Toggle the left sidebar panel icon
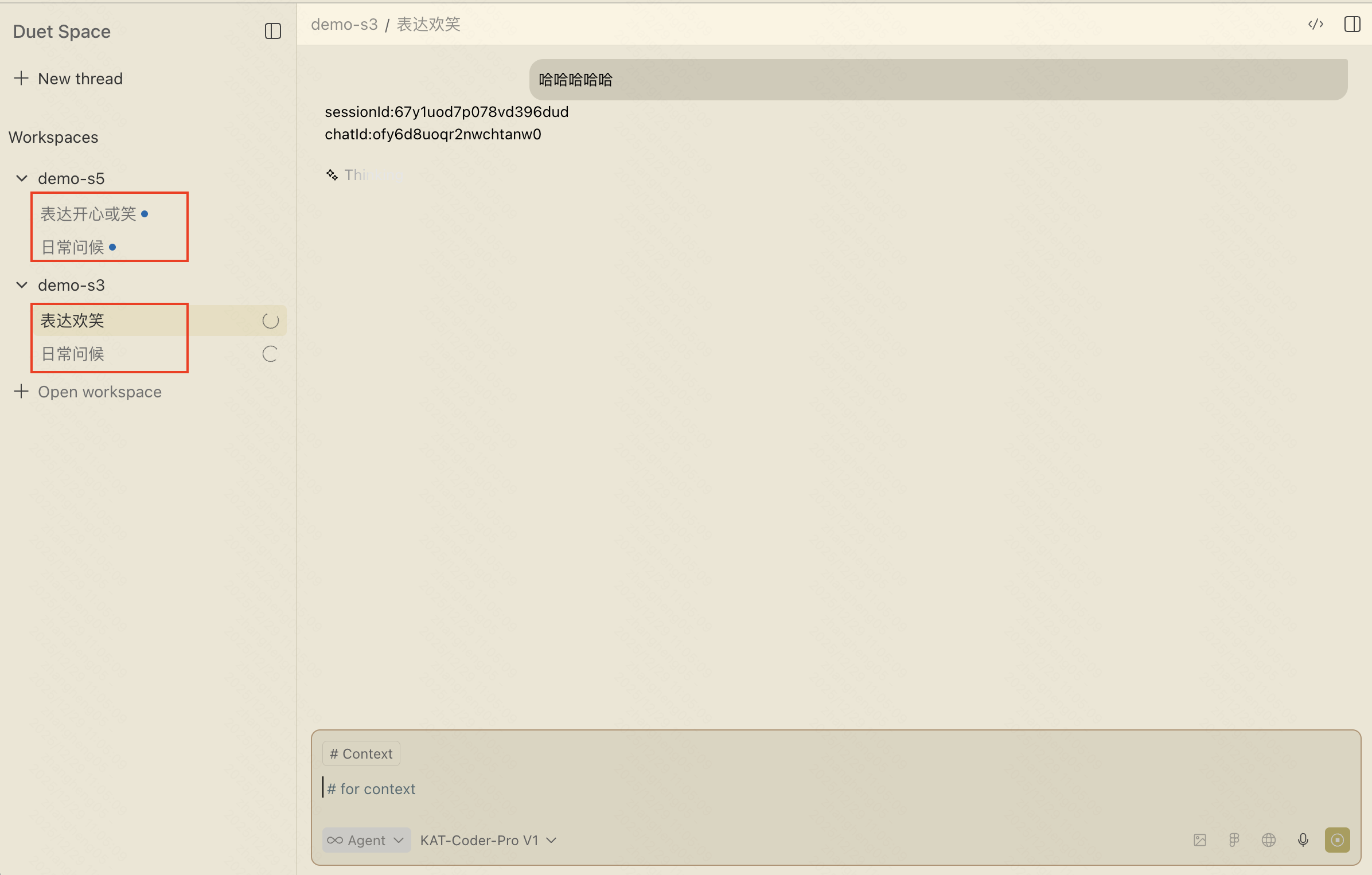The width and height of the screenshot is (1372, 875). click(272, 31)
